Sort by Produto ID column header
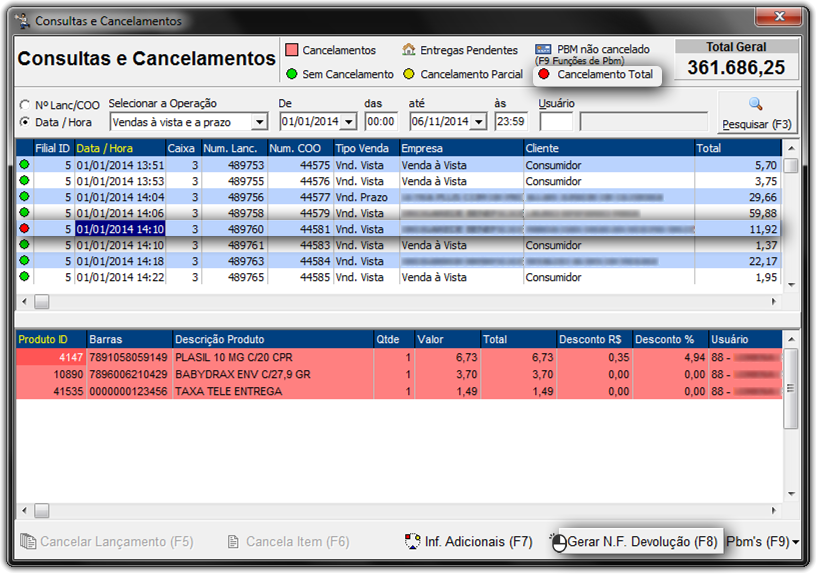 (51, 339)
